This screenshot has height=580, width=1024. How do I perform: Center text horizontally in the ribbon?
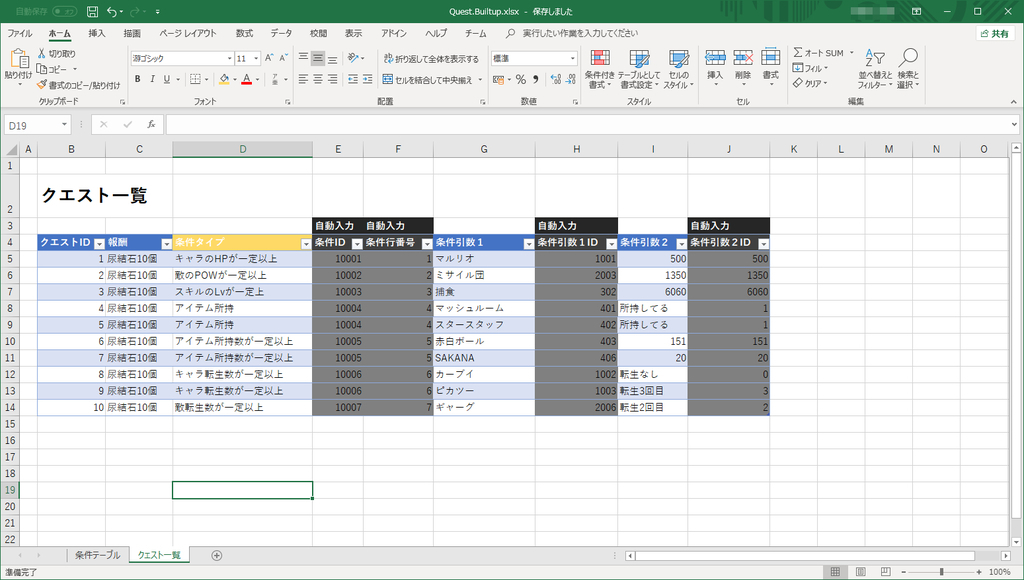[x=317, y=79]
